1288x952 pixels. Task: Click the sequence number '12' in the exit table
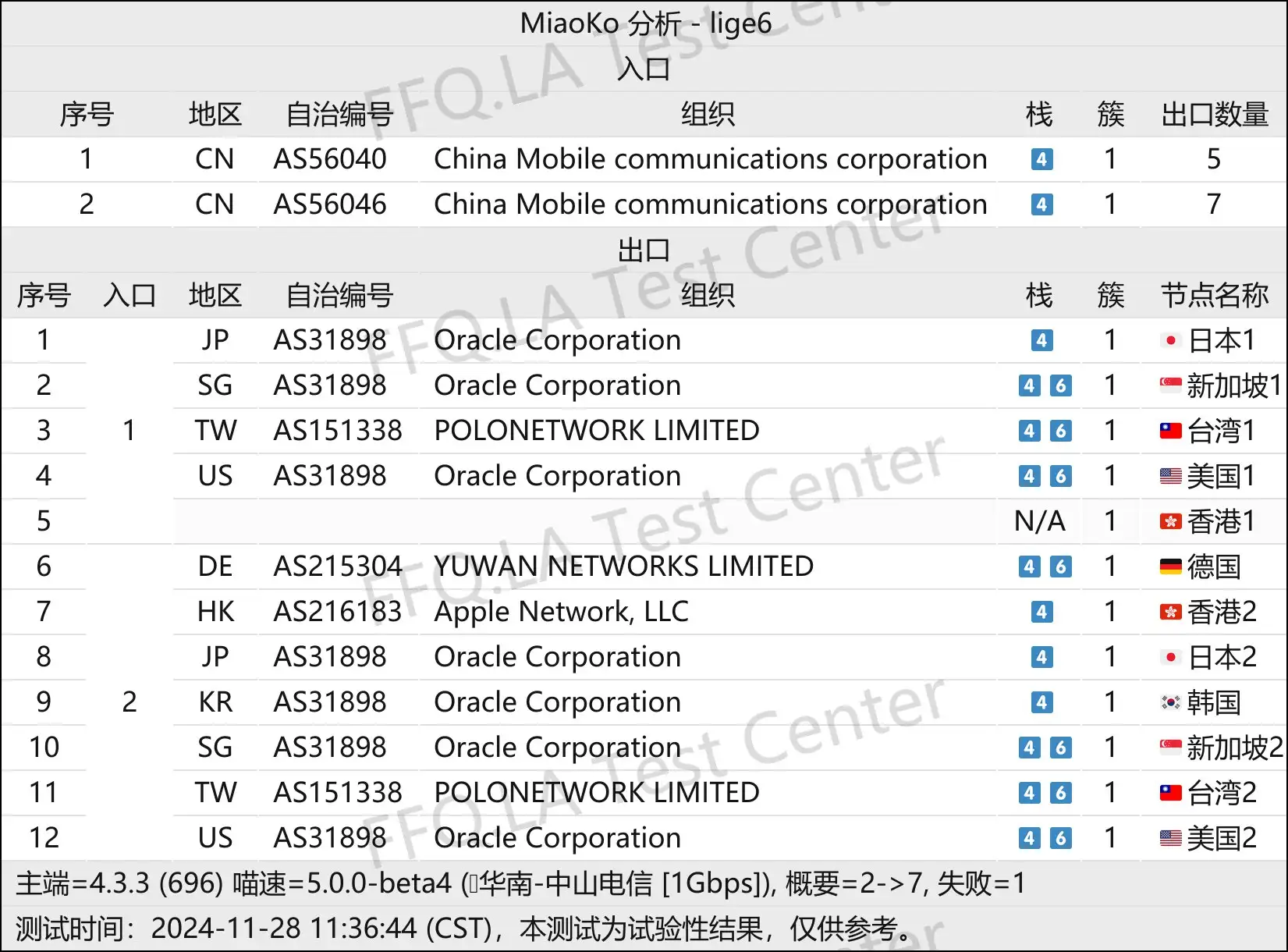(x=44, y=838)
